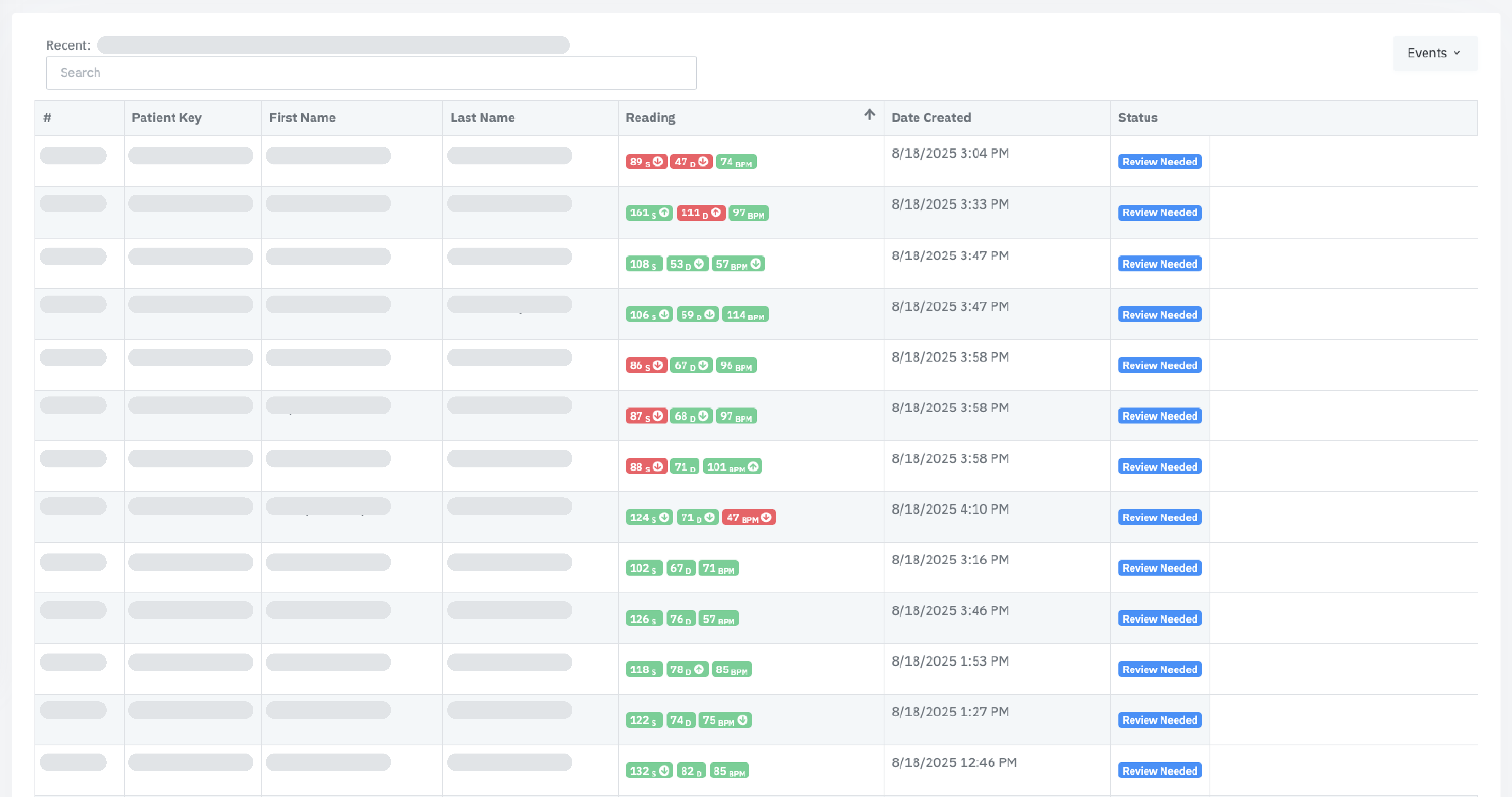This screenshot has width=1512, height=797.
Task: Click the 'Recent:' label
Action: pos(68,46)
